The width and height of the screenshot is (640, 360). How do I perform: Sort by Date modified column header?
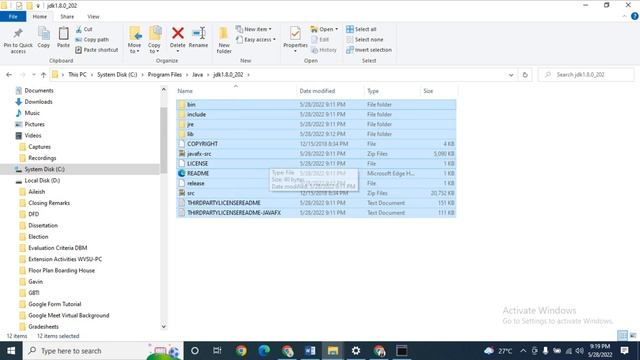(330, 91)
